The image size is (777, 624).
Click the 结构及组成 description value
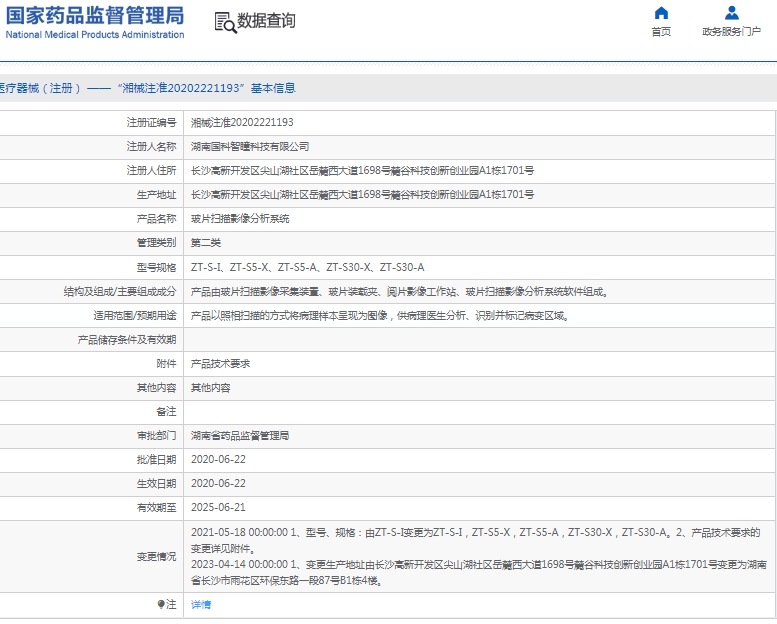pyautogui.click(x=400, y=291)
